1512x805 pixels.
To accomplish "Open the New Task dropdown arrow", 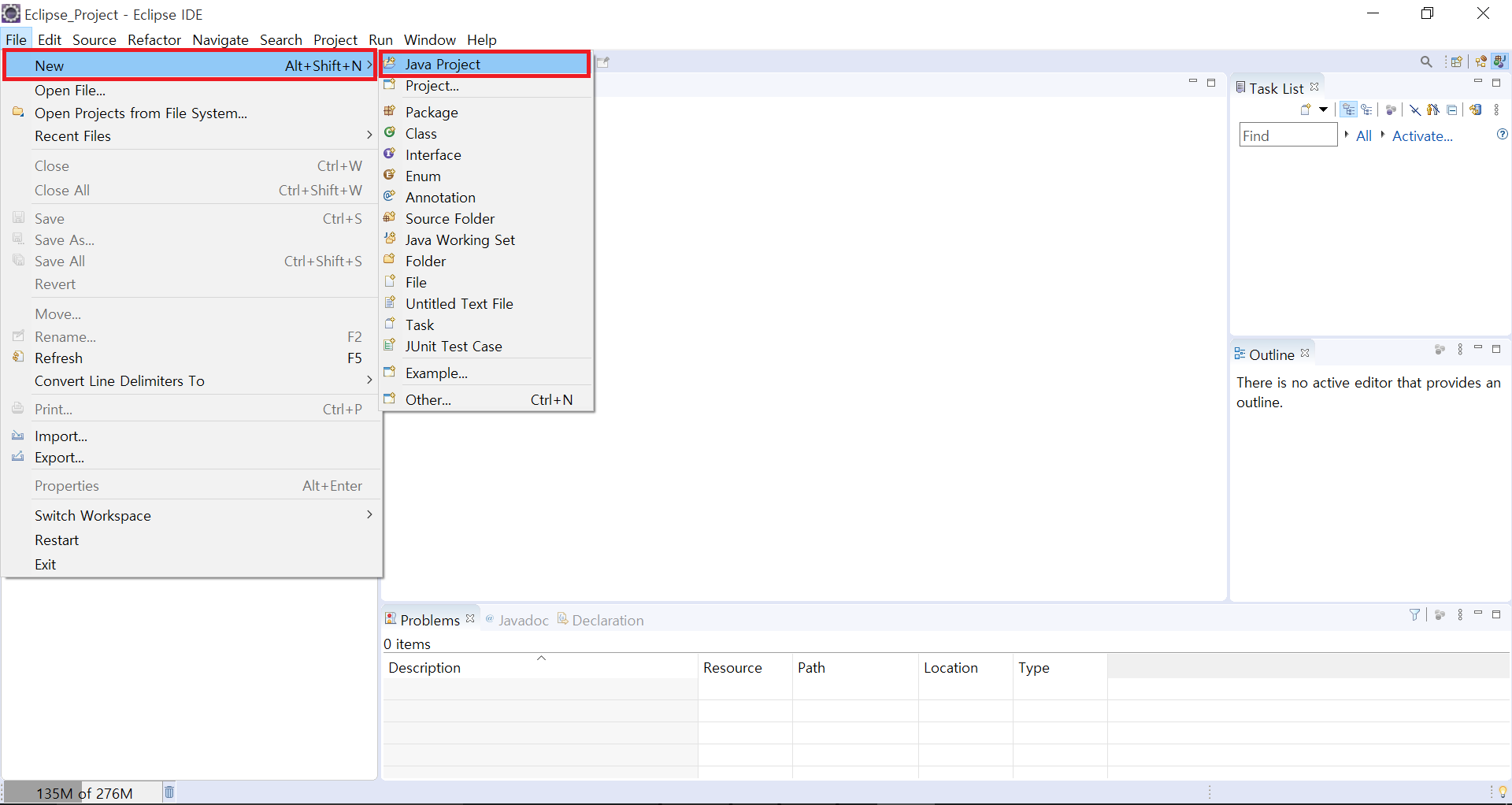I will (x=1324, y=109).
